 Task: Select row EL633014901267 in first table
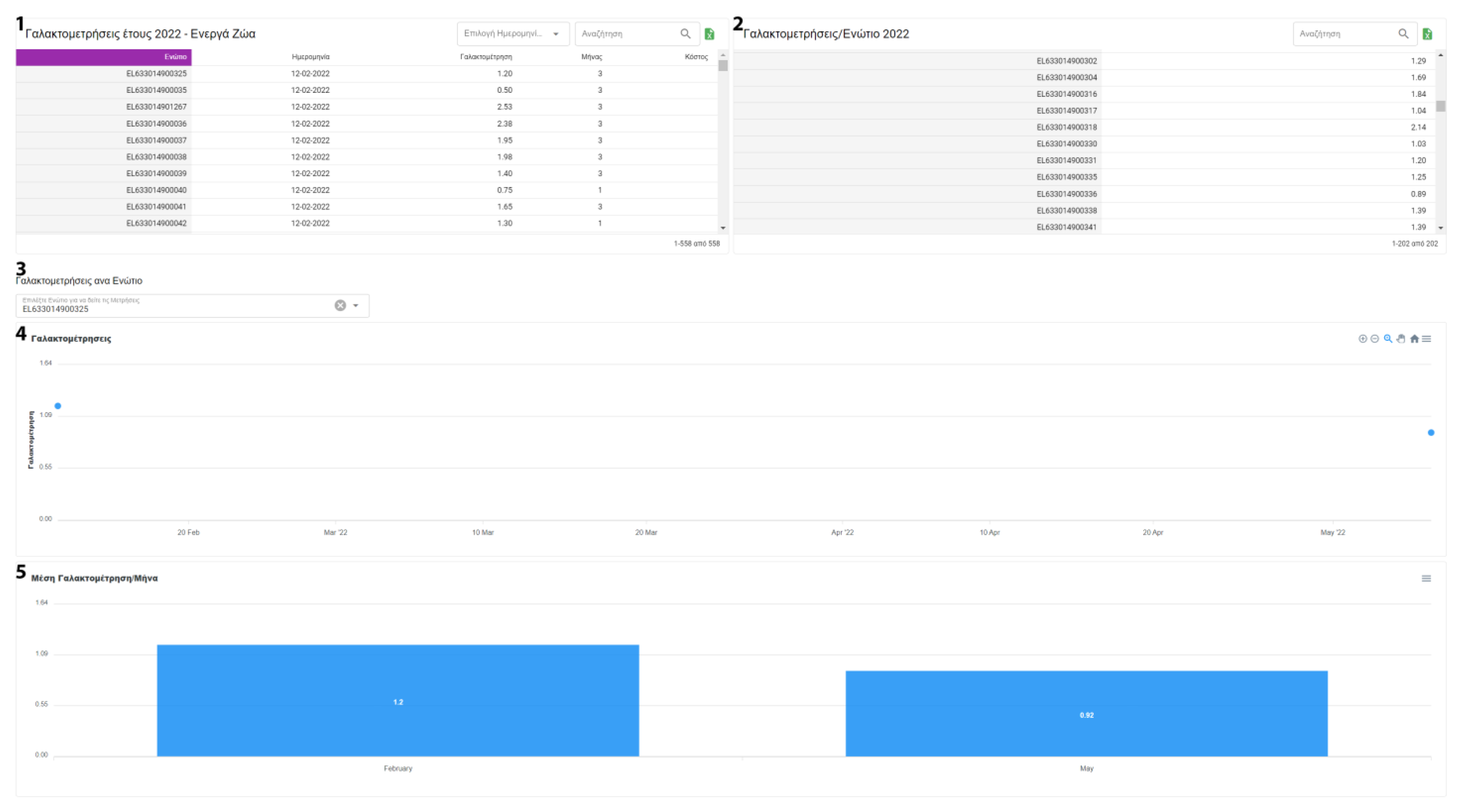click(x=156, y=107)
